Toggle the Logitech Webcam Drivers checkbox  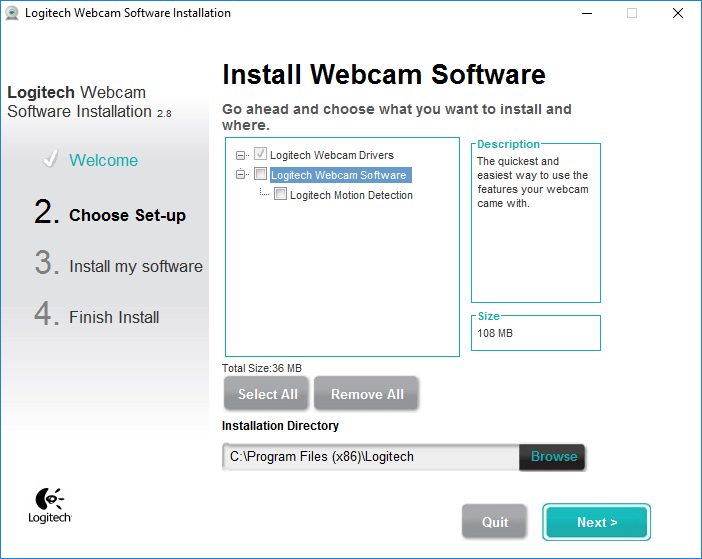click(x=260, y=154)
